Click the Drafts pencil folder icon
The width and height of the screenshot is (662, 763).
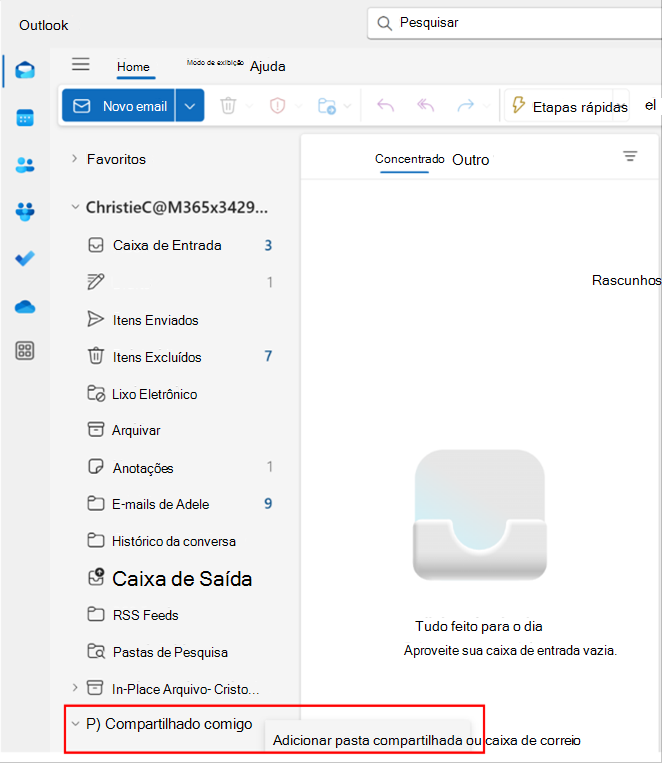click(x=95, y=282)
